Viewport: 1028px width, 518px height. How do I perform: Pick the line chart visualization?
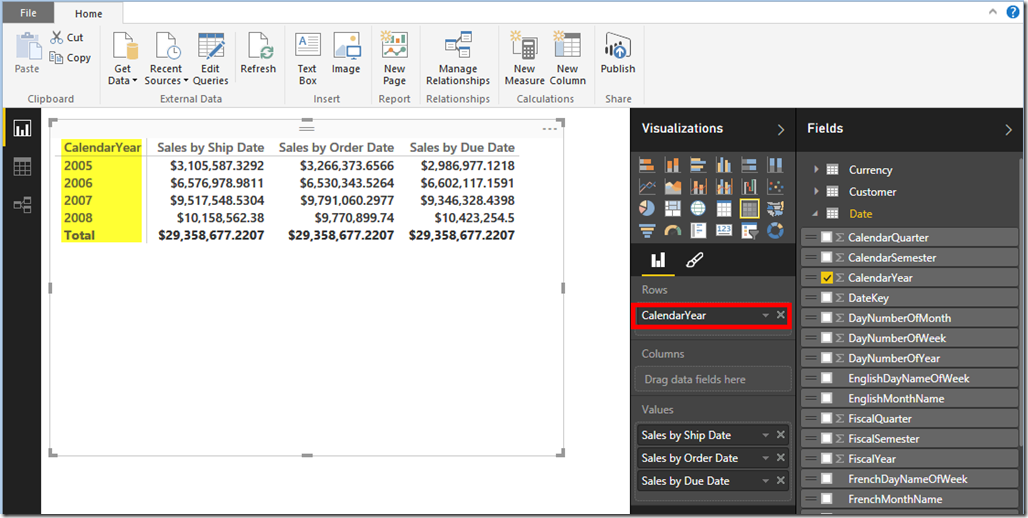646,187
